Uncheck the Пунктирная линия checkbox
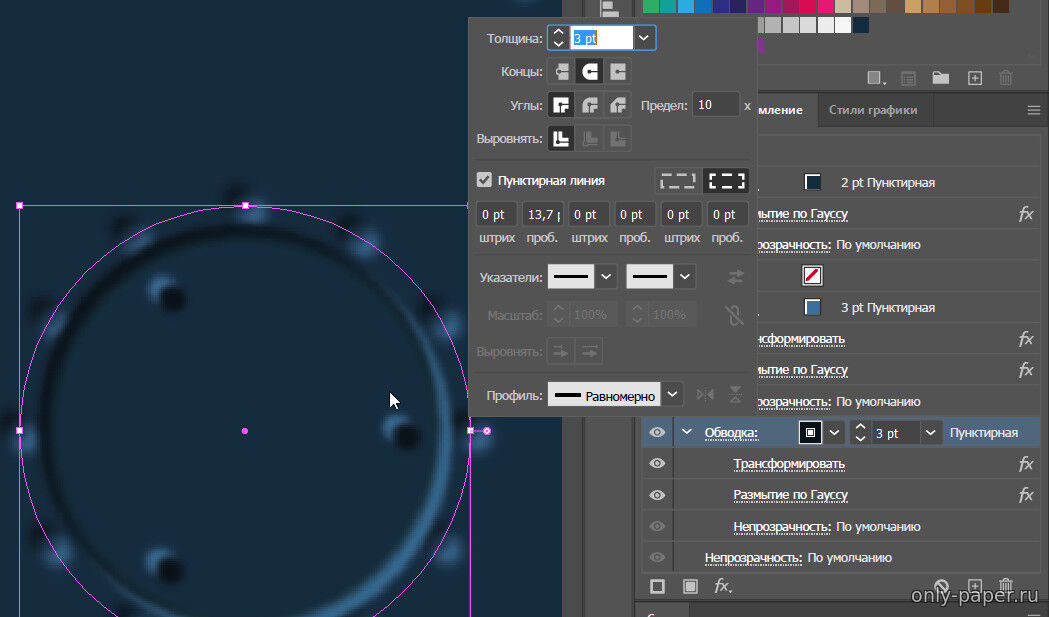Viewport: 1049px width, 617px height. [x=485, y=180]
